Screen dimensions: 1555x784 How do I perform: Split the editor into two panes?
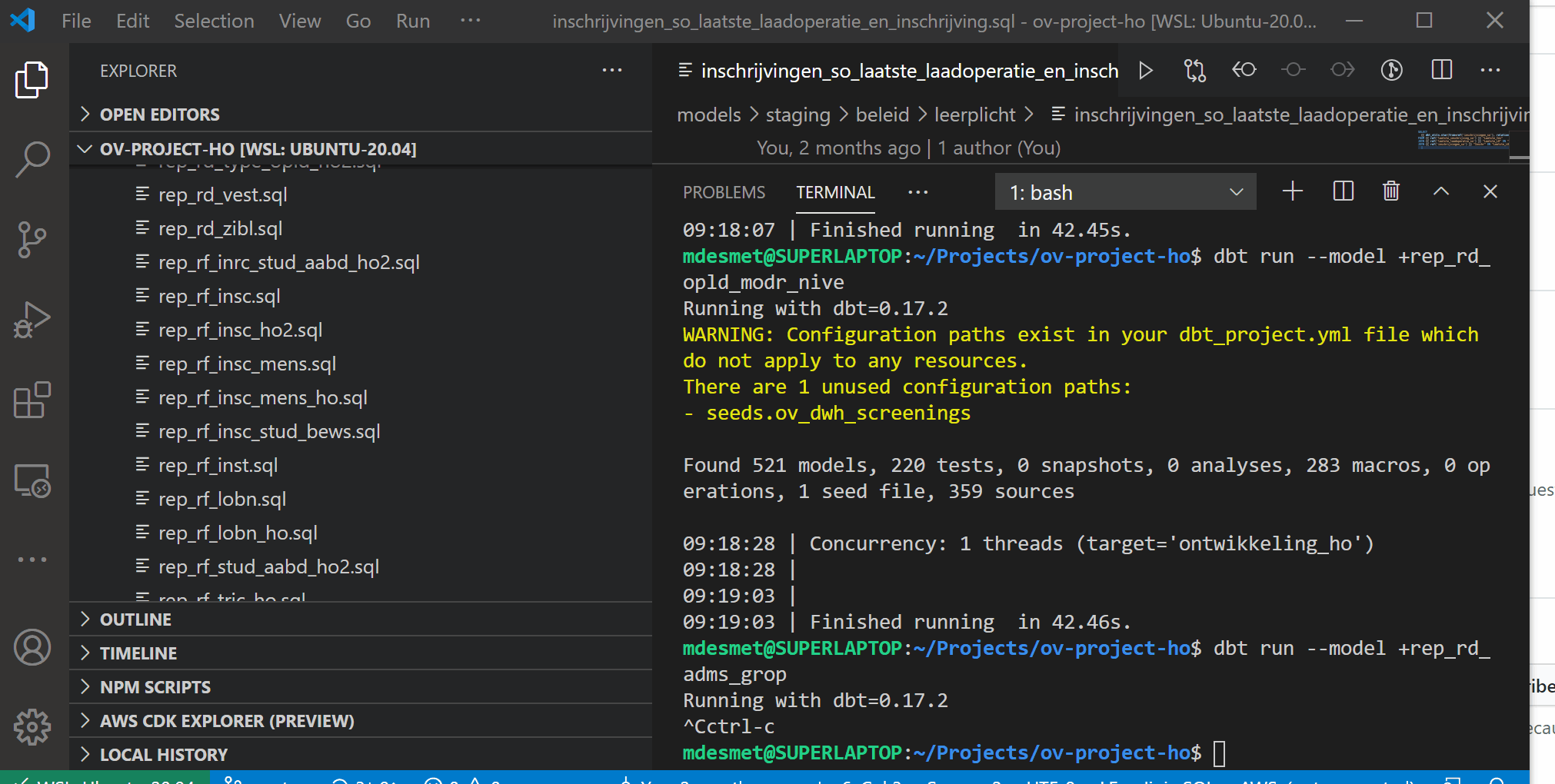click(1441, 70)
